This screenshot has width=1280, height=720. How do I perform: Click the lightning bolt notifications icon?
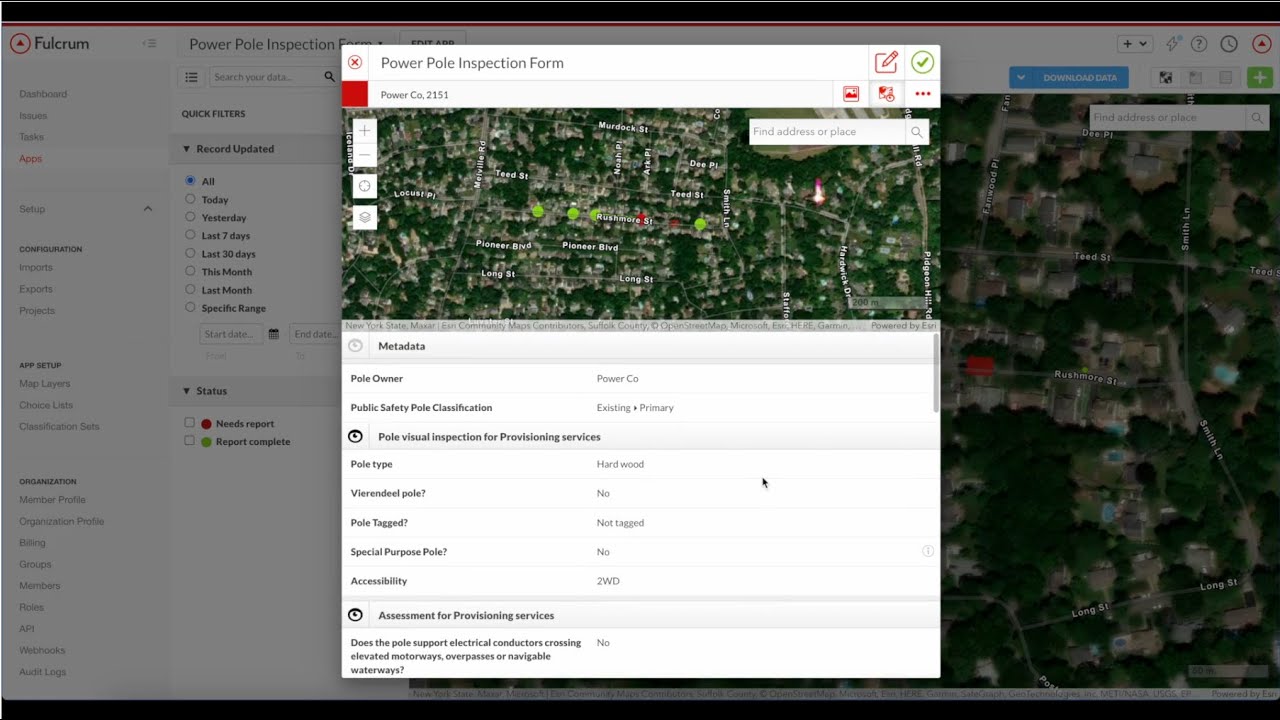(x=1172, y=44)
